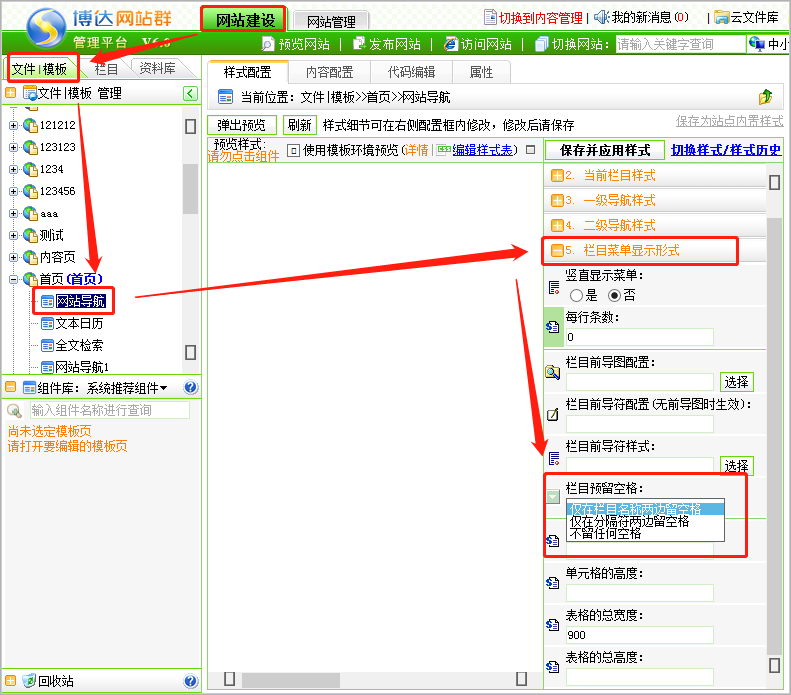Image resolution: width=791 pixels, height=695 pixels.
Task: Select the 否 radio for 竖直显示菜单
Action: [x=615, y=295]
